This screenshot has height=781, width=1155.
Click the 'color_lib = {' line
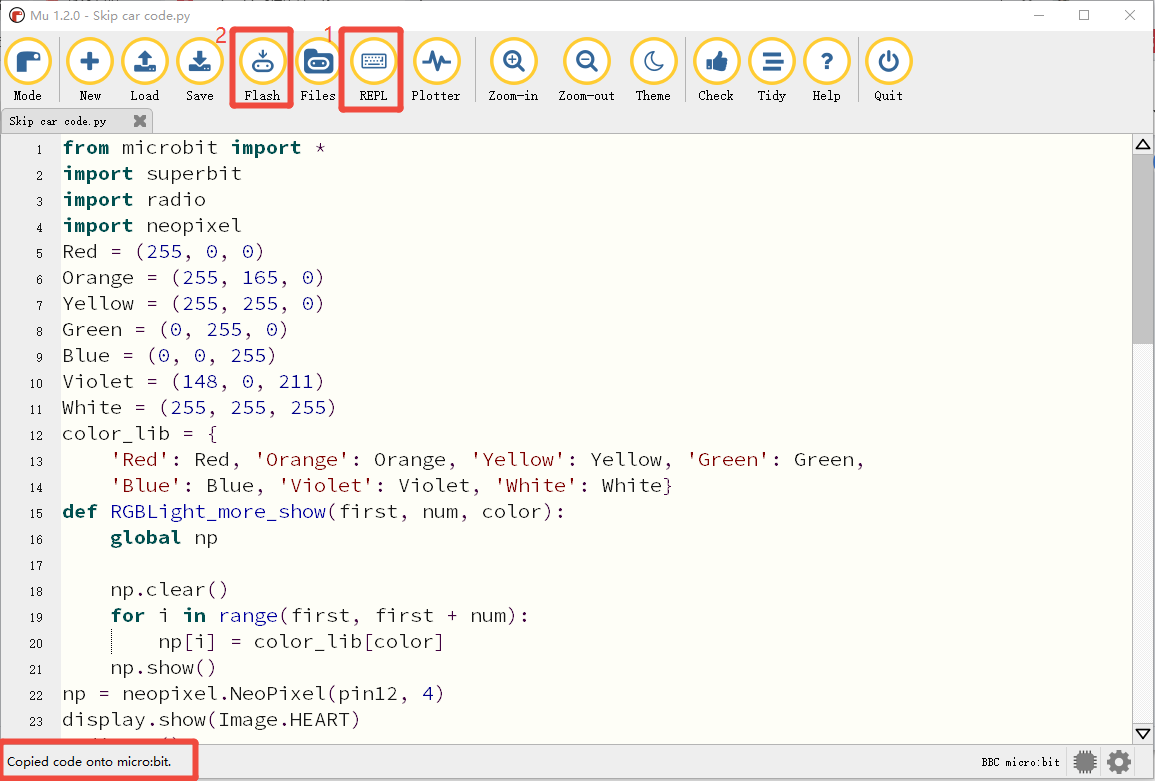click(140, 434)
